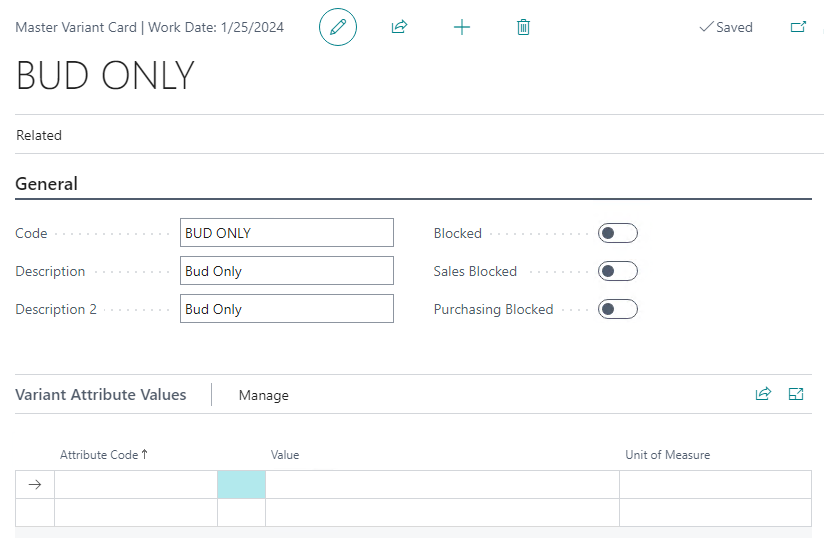
Task: Click share icon in Variant Attribute Values
Action: [x=763, y=394]
